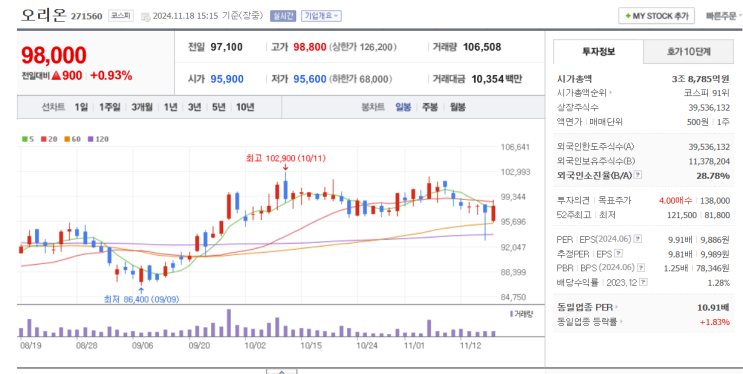Click the +1.83% sector change value
743x374 pixels.
[715, 322]
